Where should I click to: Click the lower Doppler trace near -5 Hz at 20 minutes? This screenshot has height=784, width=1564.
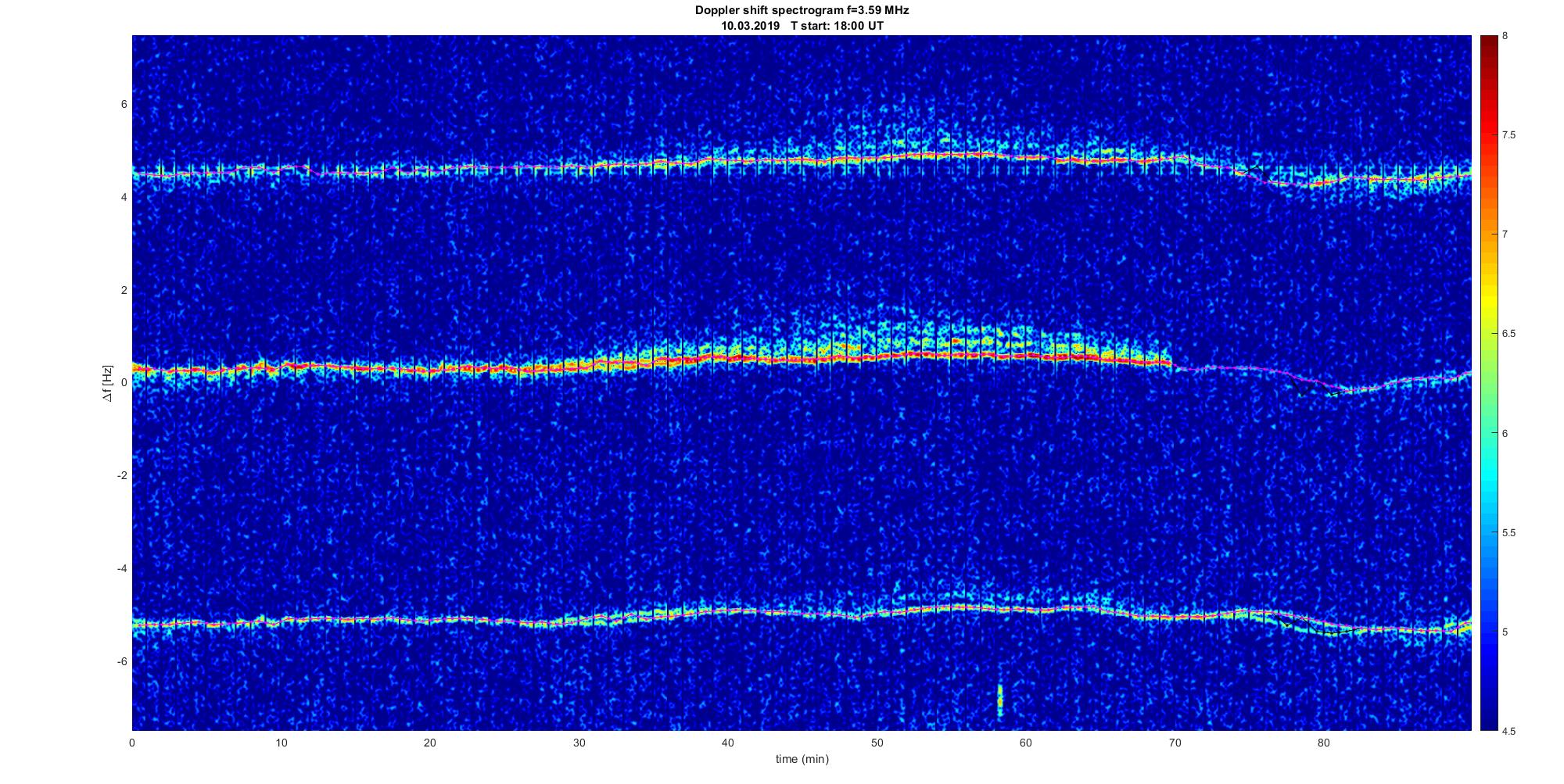coord(430,620)
